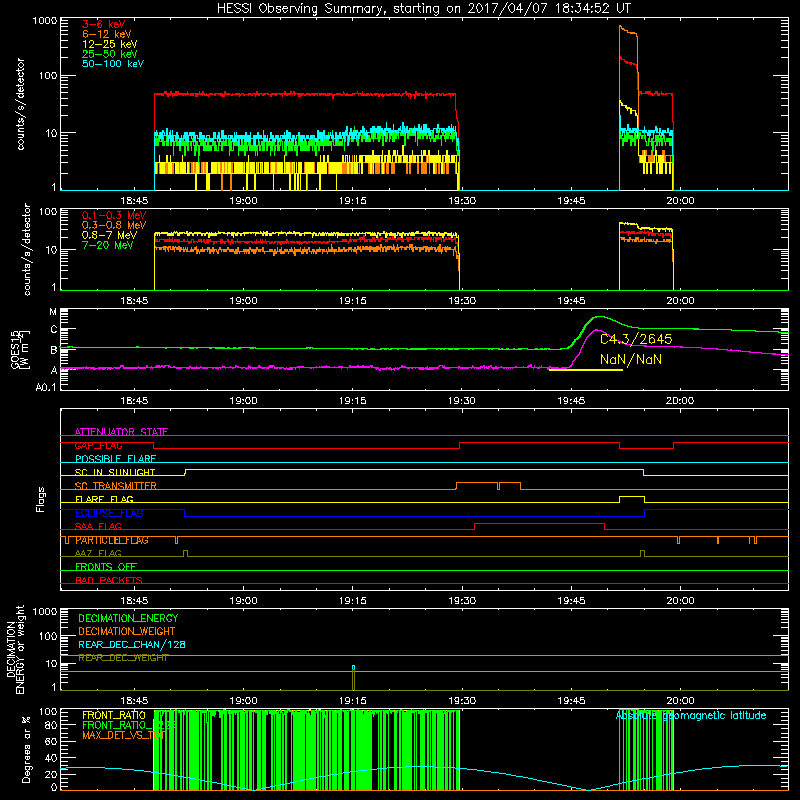Click the C4.3/2645 flare annotation

636,339
